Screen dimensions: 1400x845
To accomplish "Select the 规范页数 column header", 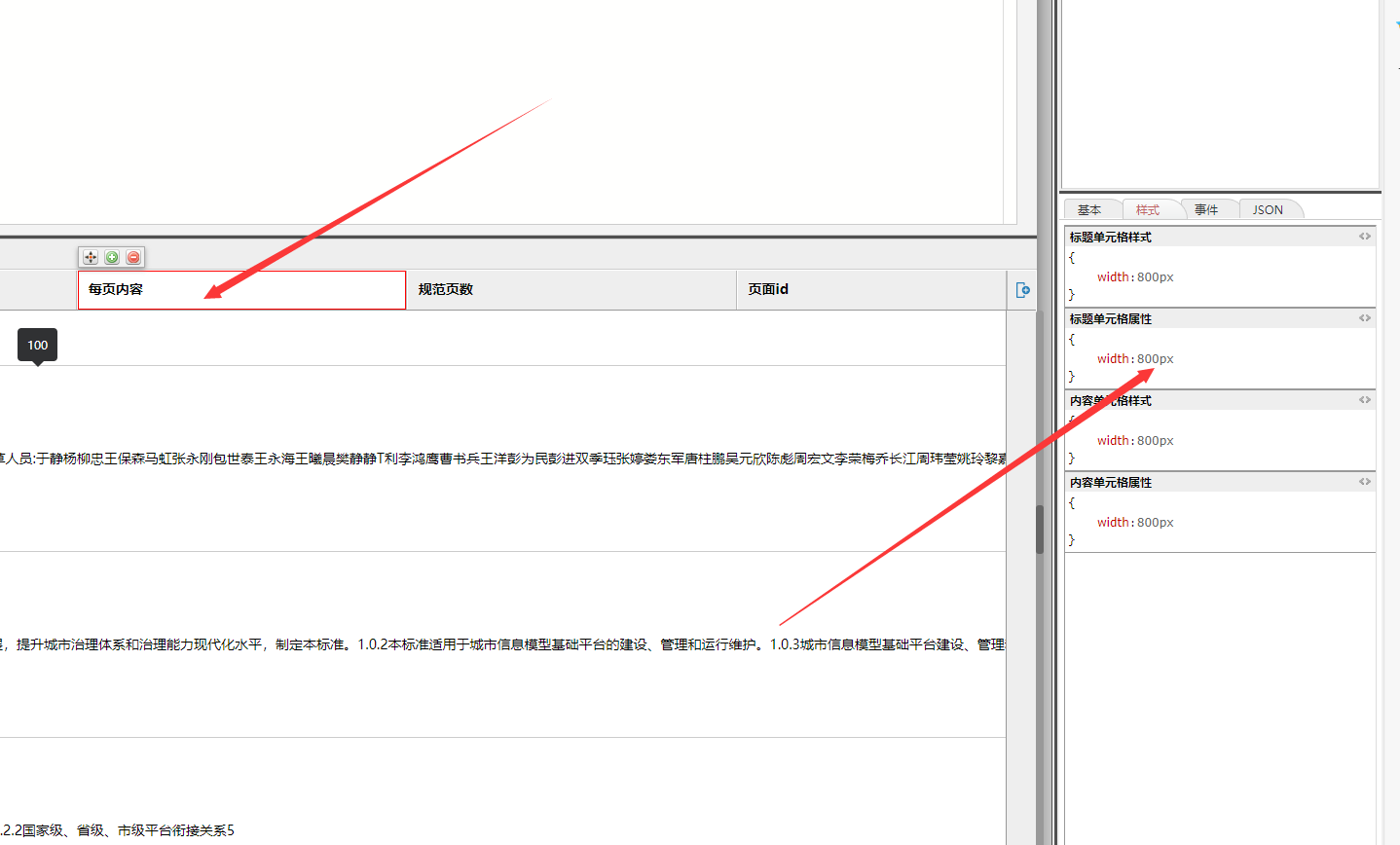I will pos(571,290).
